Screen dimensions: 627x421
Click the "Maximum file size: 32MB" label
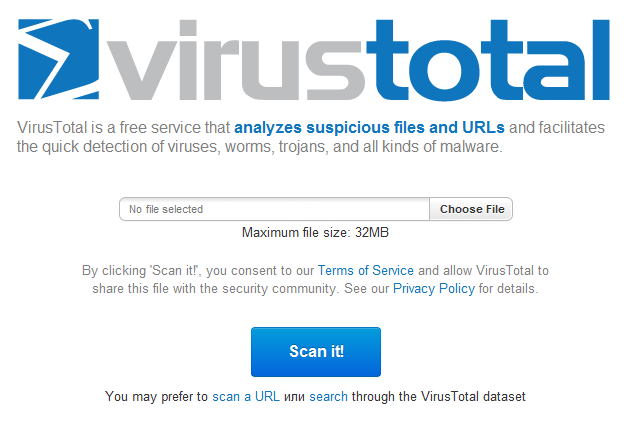tap(315, 232)
